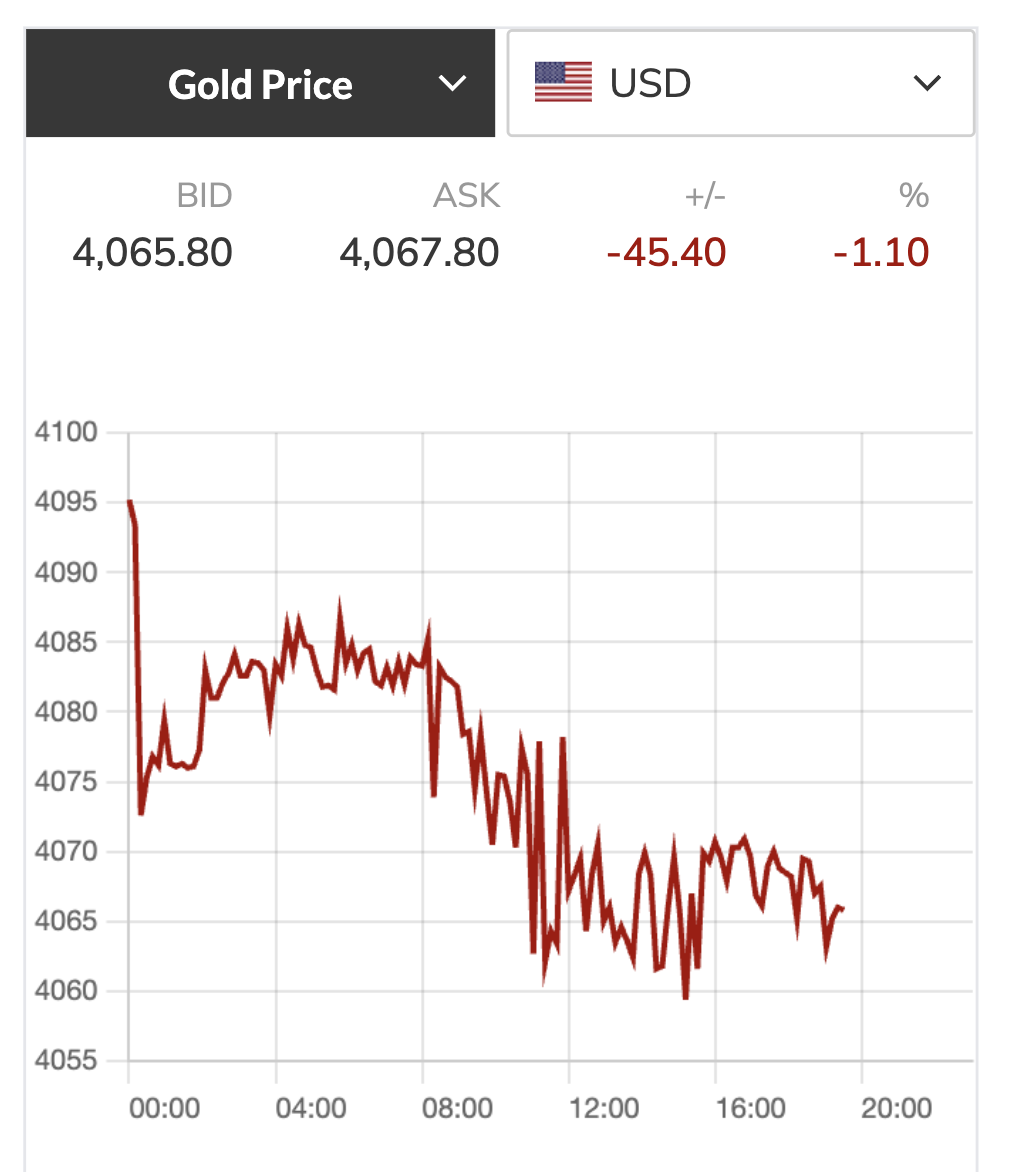Click the +/- column header
The image size is (1036, 1172).
tap(705, 196)
